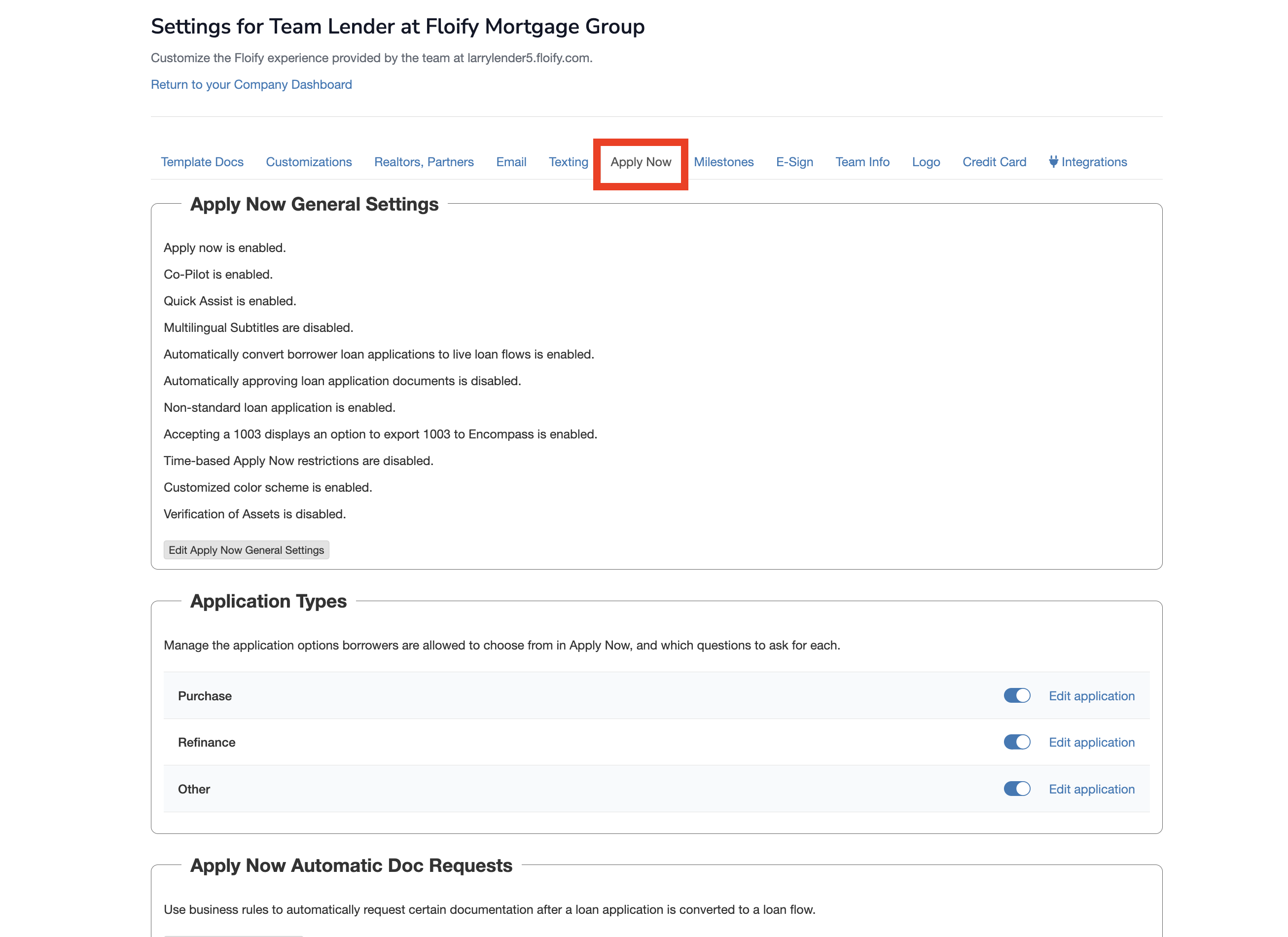This screenshot has height=937, width=1288.
Task: View the Team Info tab
Action: pyautogui.click(x=862, y=162)
